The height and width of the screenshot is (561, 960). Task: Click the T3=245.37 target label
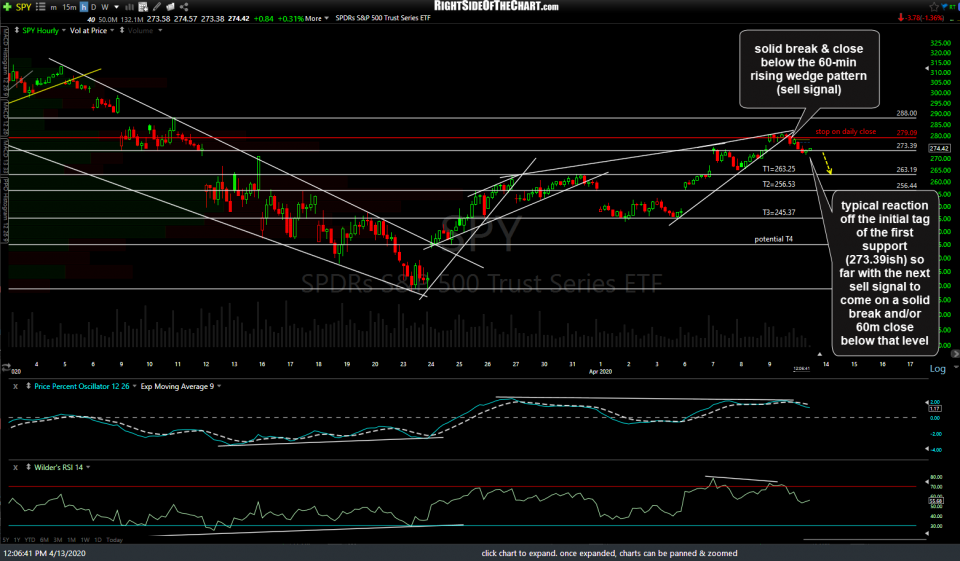[x=779, y=213]
